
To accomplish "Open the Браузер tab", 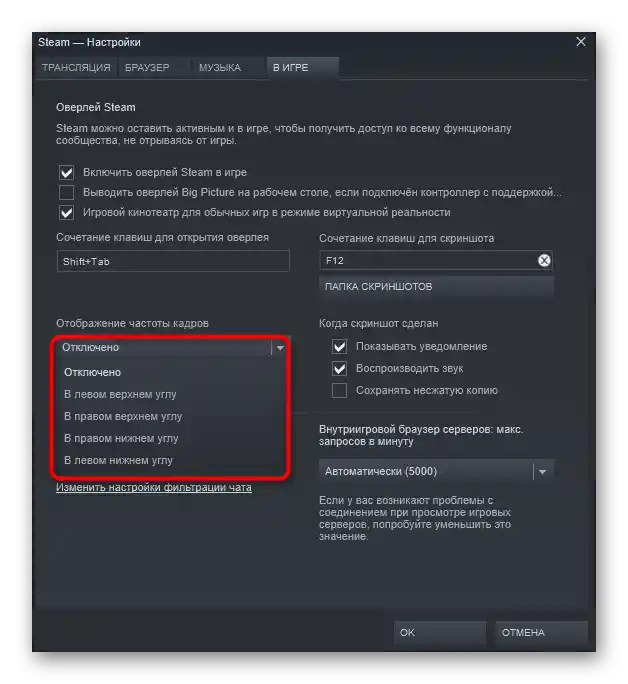I will pos(147,68).
